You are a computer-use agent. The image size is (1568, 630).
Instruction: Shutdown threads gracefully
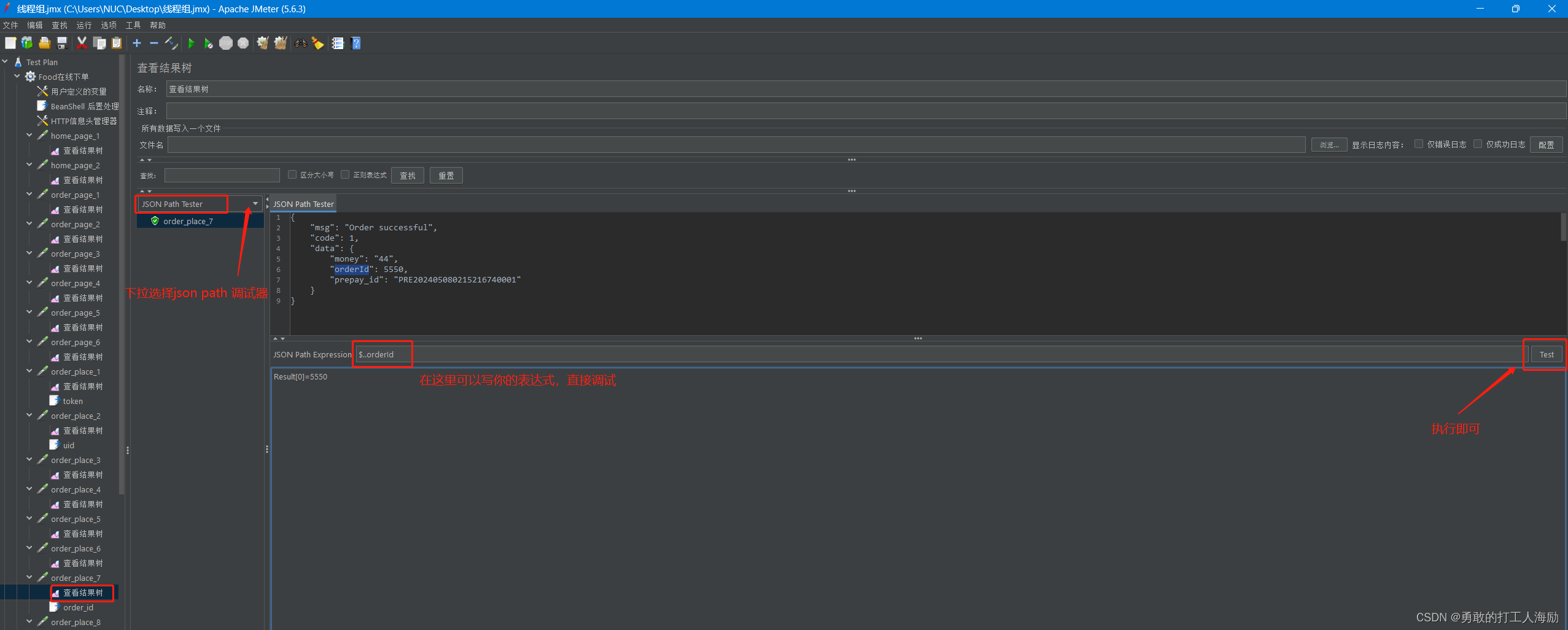[243, 43]
